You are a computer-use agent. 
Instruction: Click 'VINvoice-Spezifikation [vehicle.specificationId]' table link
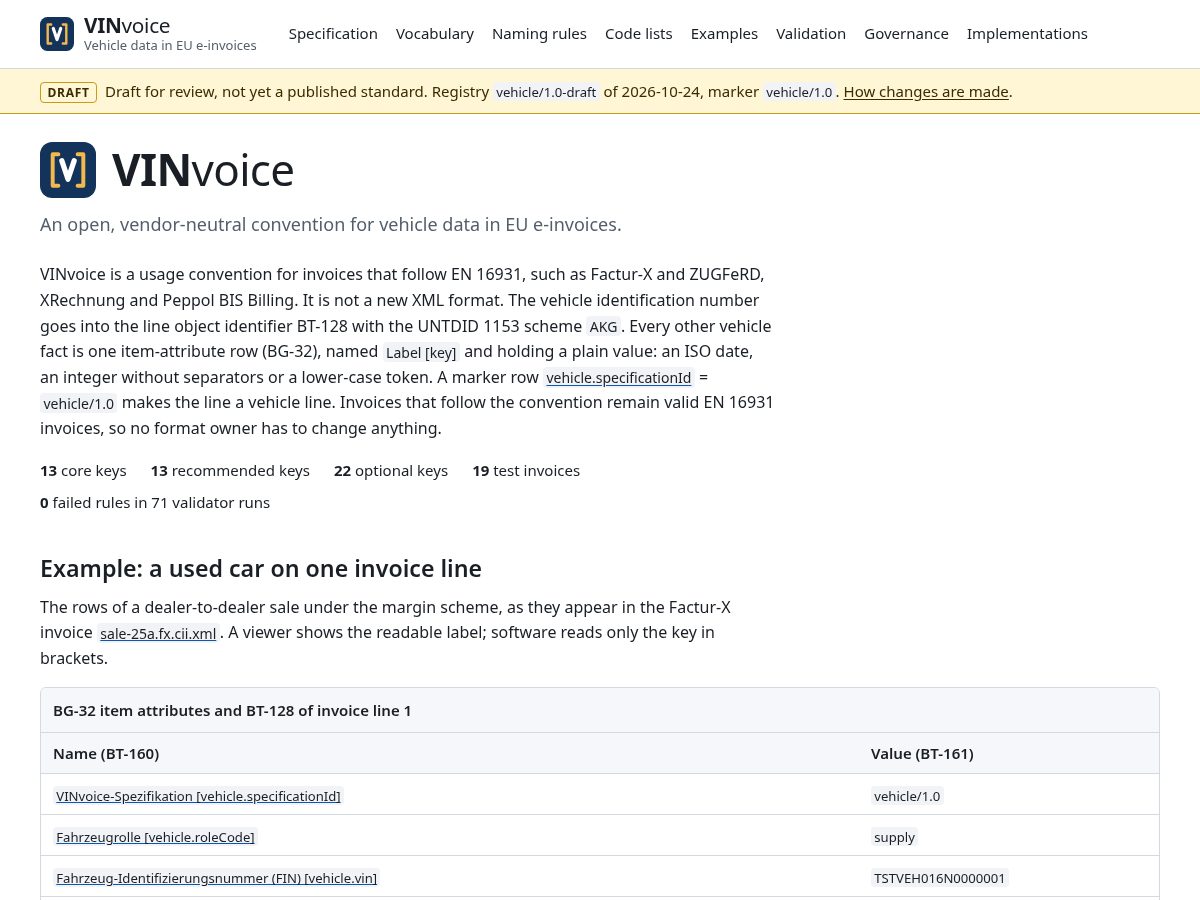(x=198, y=796)
